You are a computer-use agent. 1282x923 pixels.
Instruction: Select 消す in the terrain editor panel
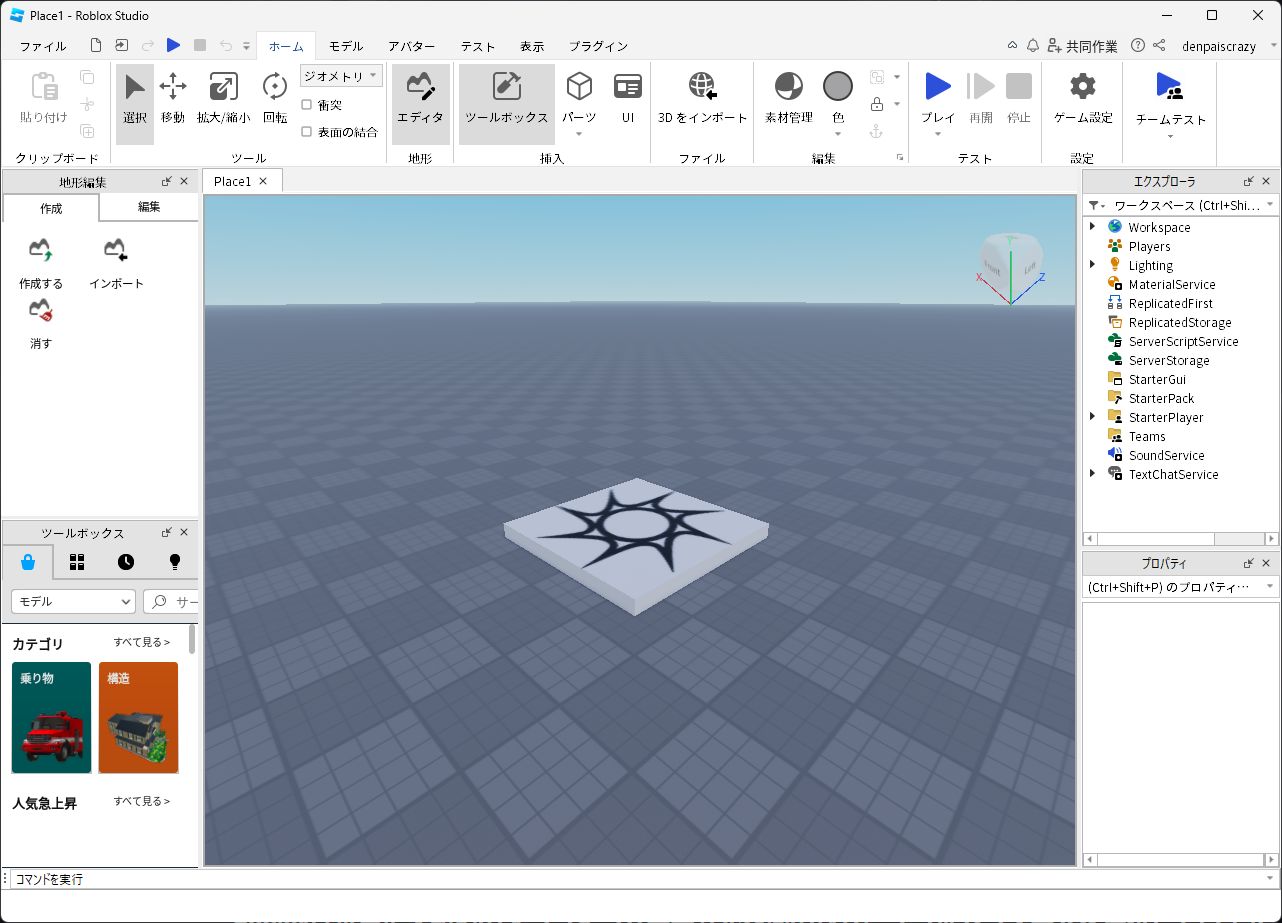point(39,323)
